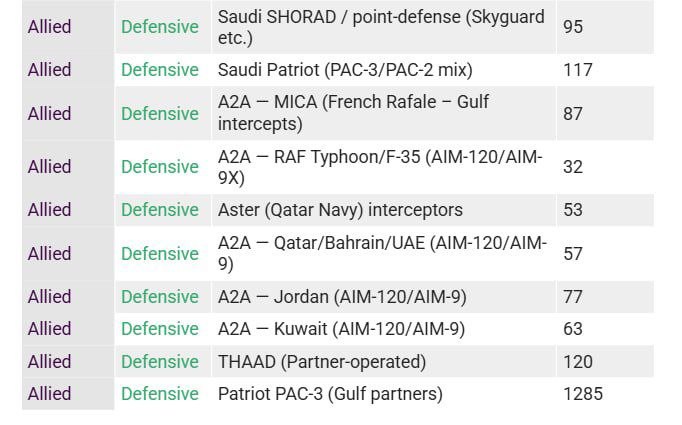
Task: Click the Defensive label in the THAAD row
Action: 160,362
